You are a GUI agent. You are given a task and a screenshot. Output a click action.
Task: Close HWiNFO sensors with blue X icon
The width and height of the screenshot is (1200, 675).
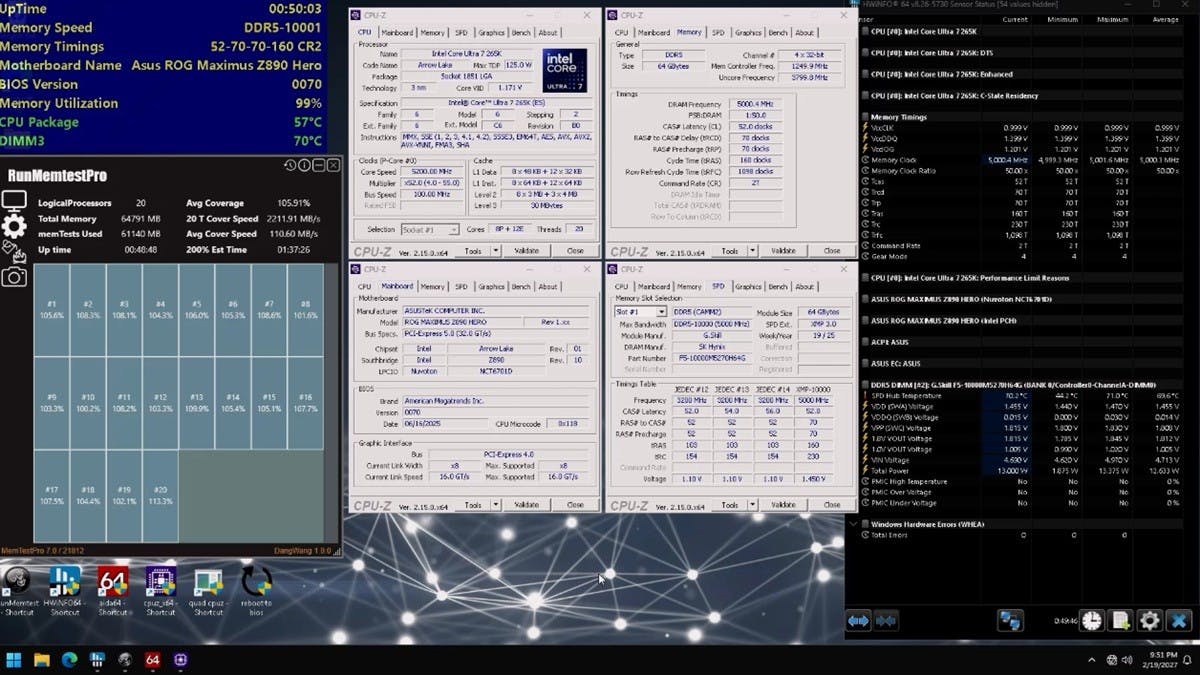(x=1180, y=621)
